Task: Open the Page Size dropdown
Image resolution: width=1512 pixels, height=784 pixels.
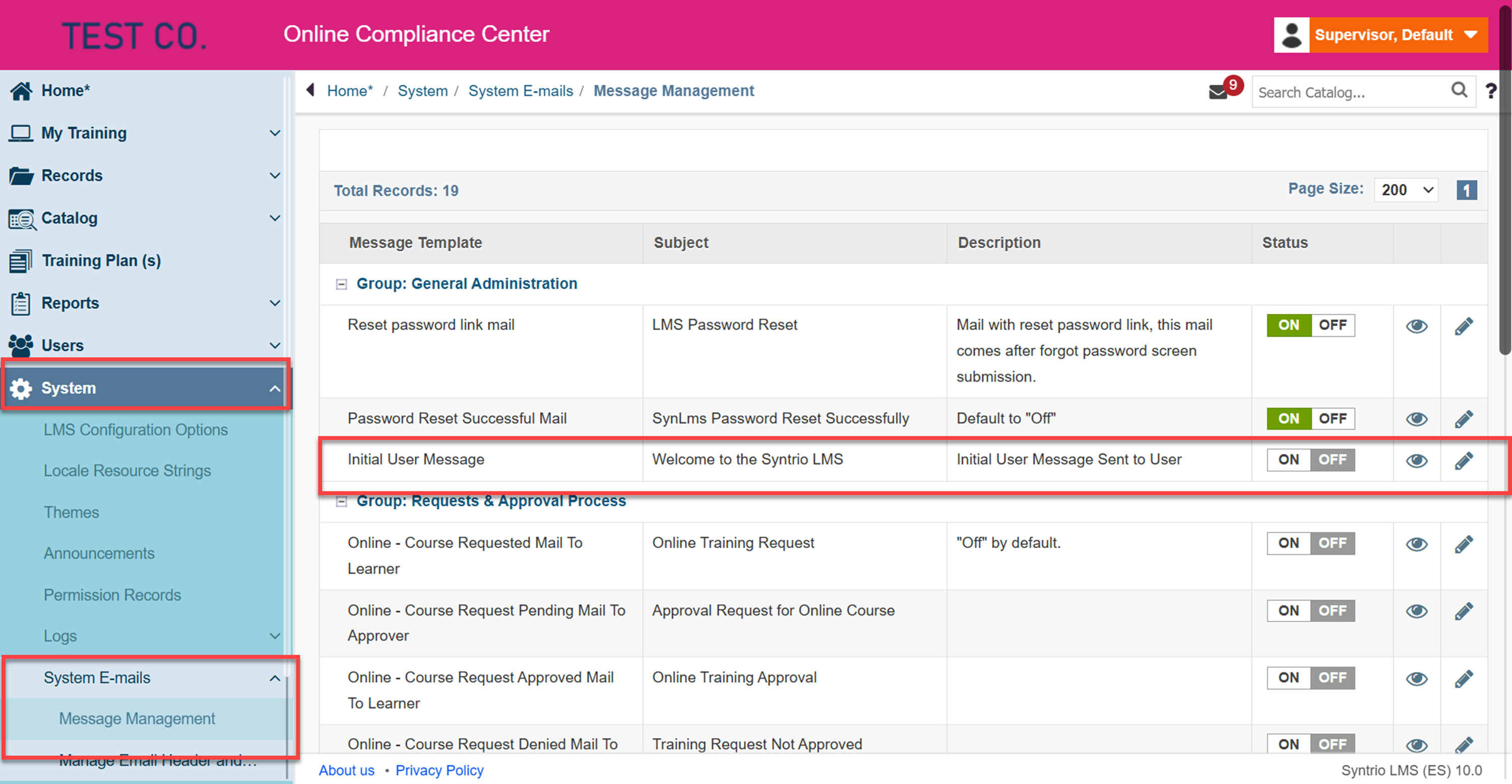Action: click(x=1406, y=190)
